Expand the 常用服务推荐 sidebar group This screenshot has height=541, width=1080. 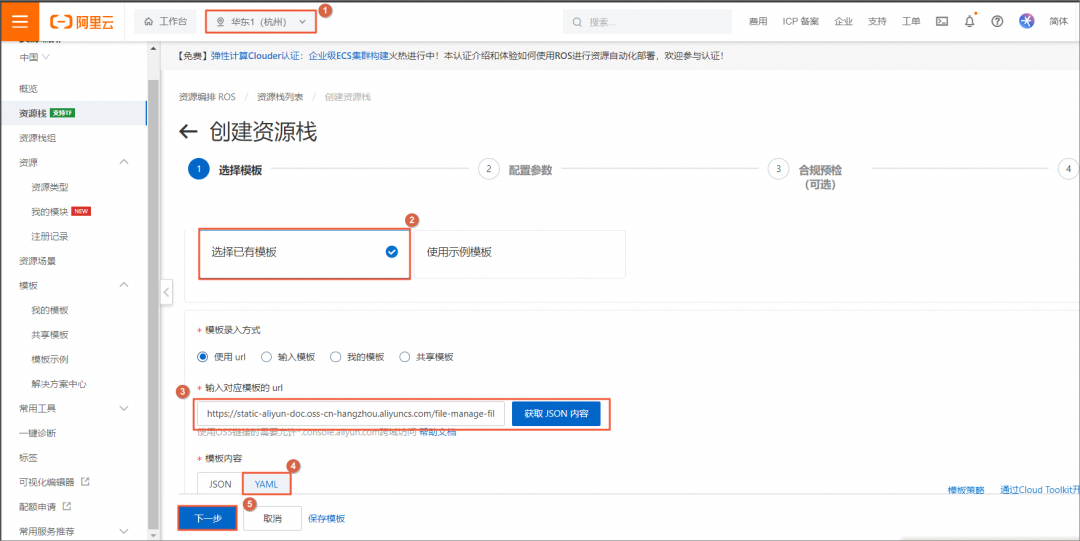click(124, 531)
